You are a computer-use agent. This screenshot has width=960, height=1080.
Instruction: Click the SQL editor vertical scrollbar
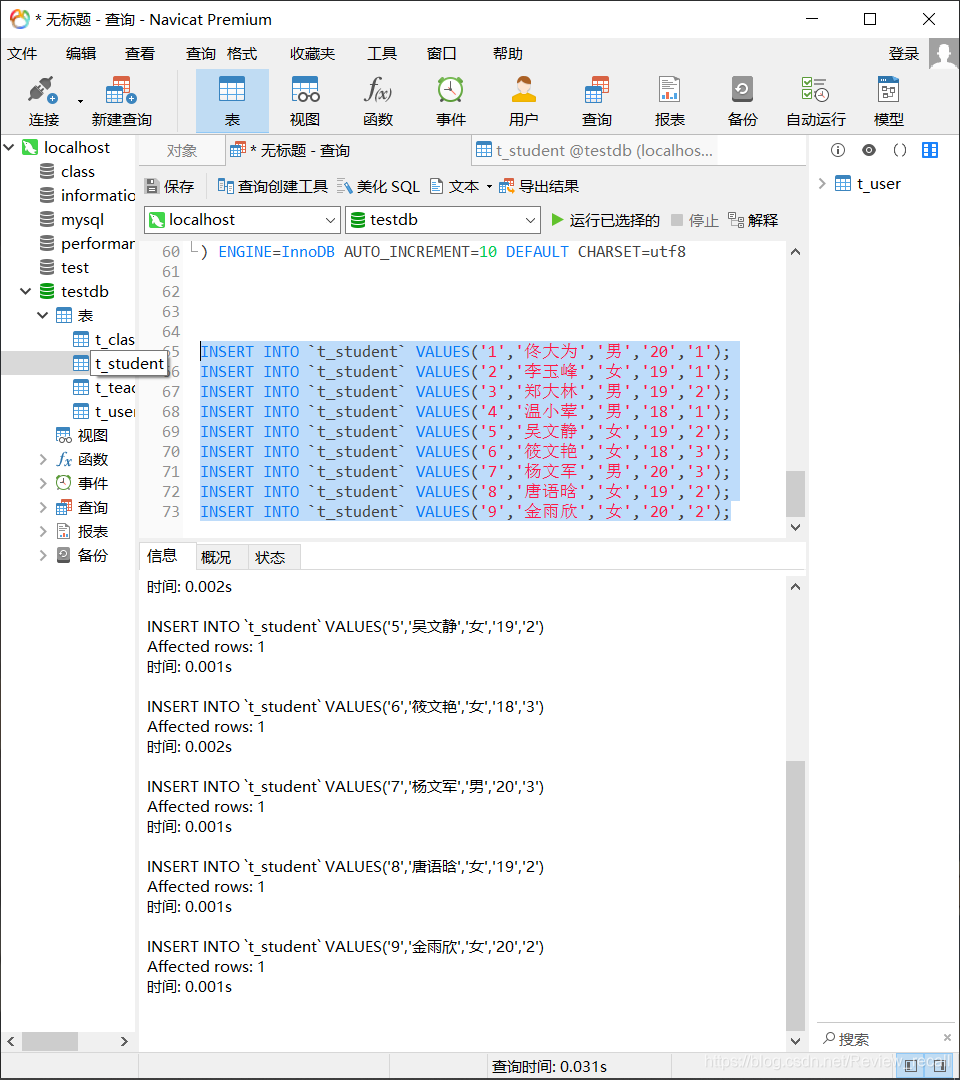pyautogui.click(x=795, y=493)
